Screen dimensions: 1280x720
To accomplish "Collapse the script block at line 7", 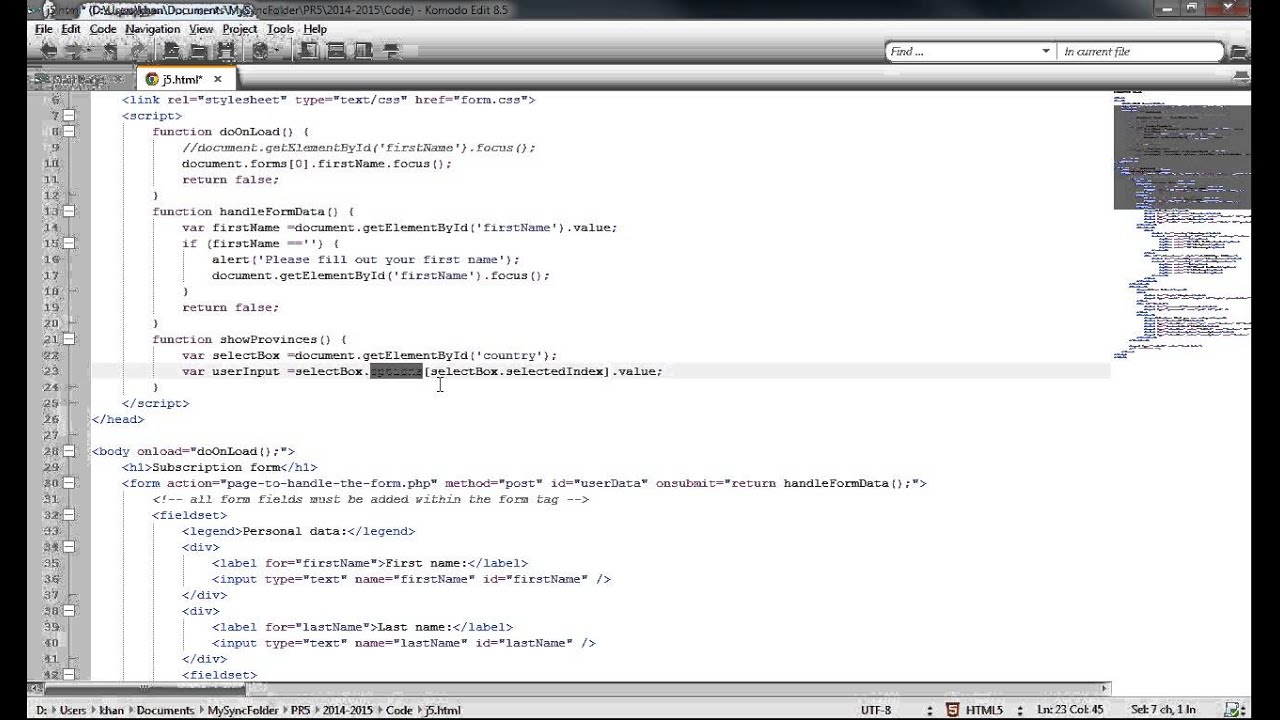I will 69,116.
